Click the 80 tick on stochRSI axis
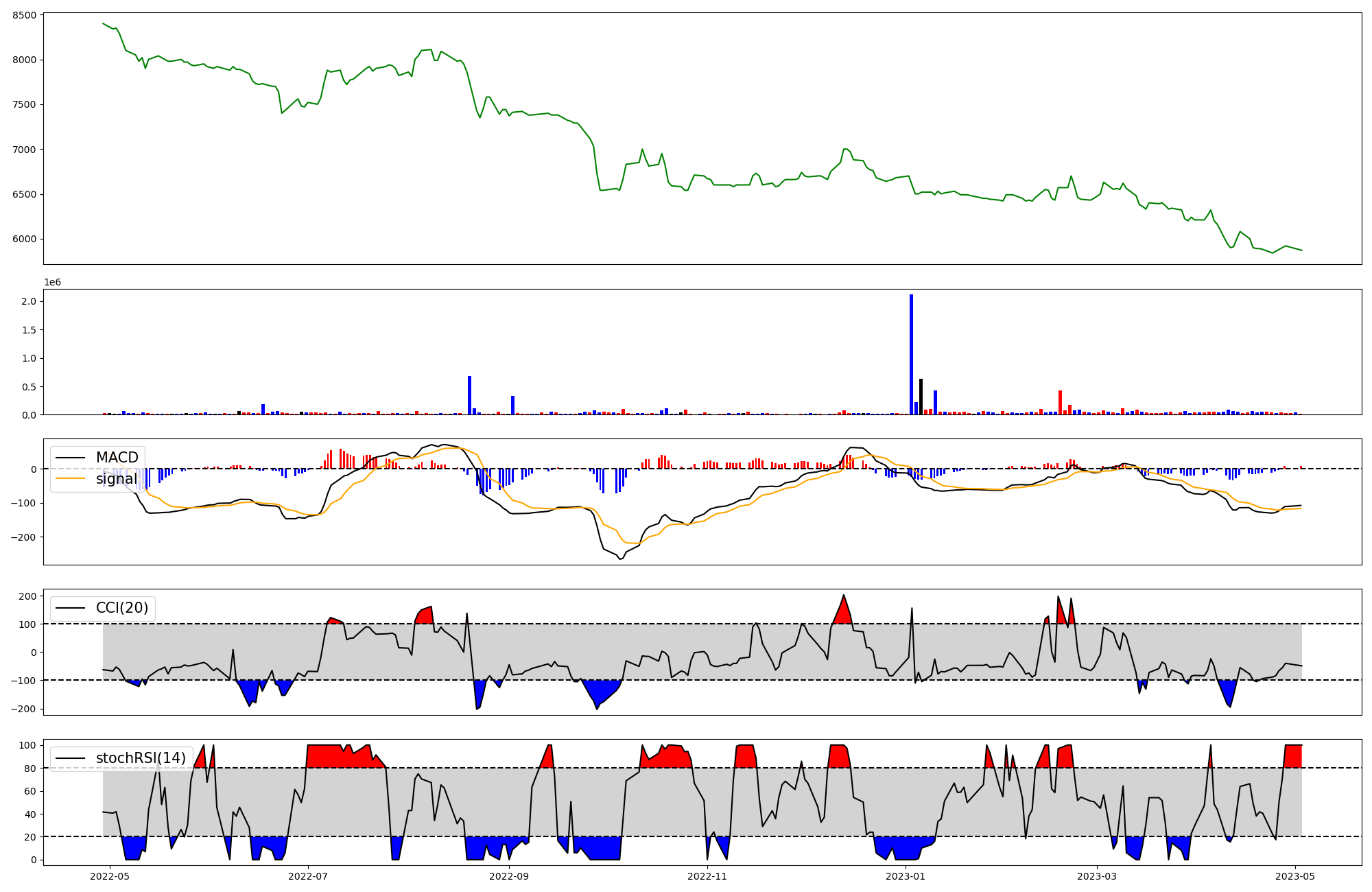The image size is (1372, 892). tap(31, 768)
